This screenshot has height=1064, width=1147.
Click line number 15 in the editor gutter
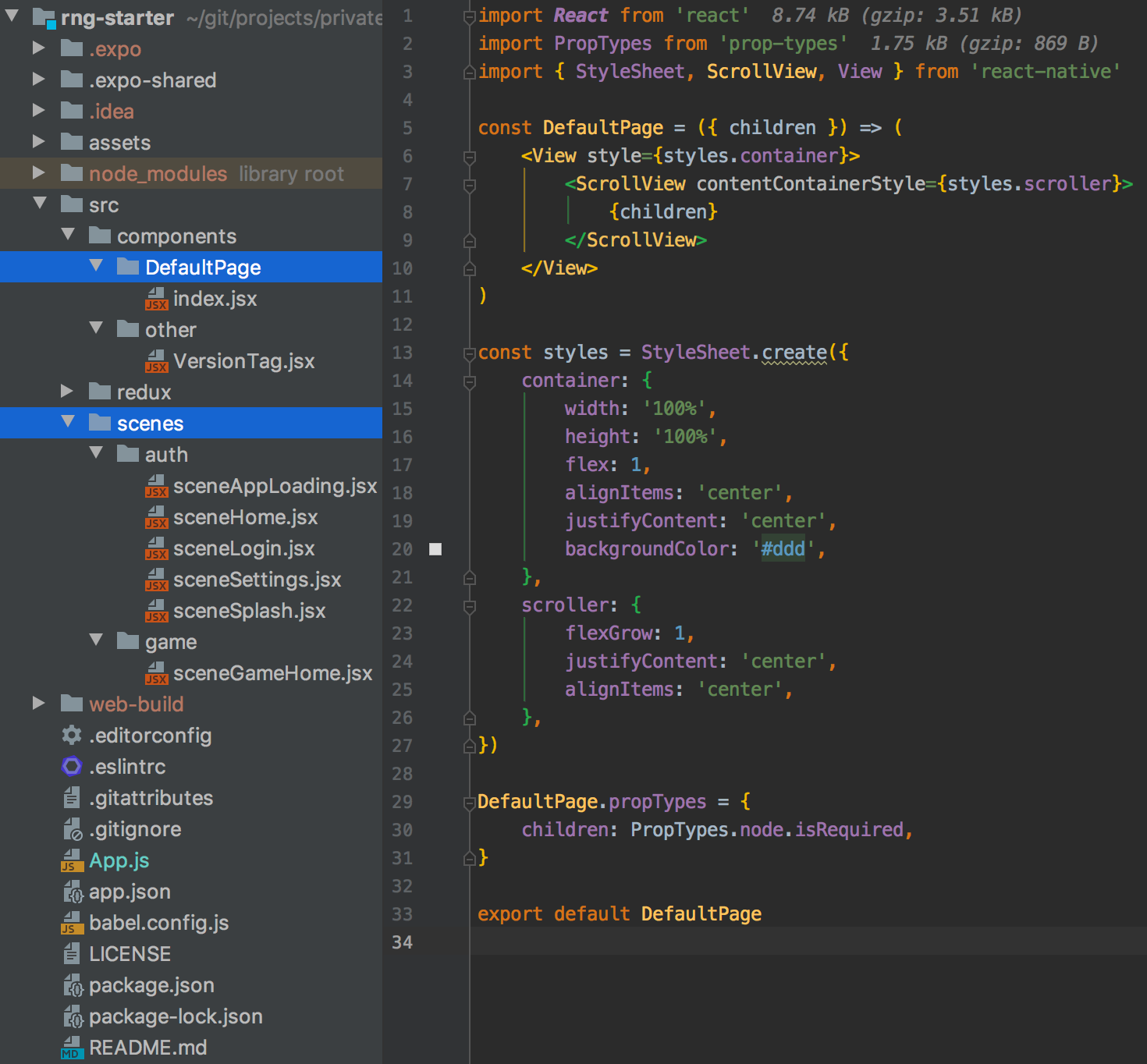point(402,409)
